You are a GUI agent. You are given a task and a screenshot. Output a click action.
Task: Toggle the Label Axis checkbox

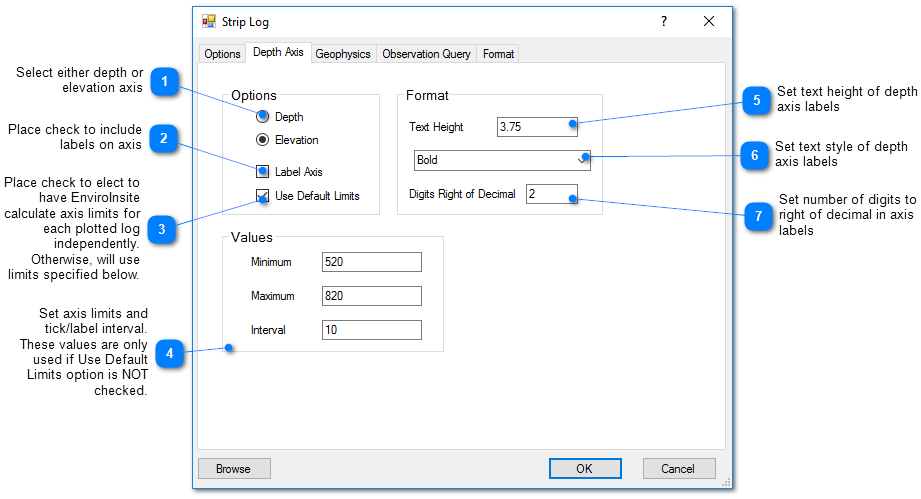coord(263,172)
